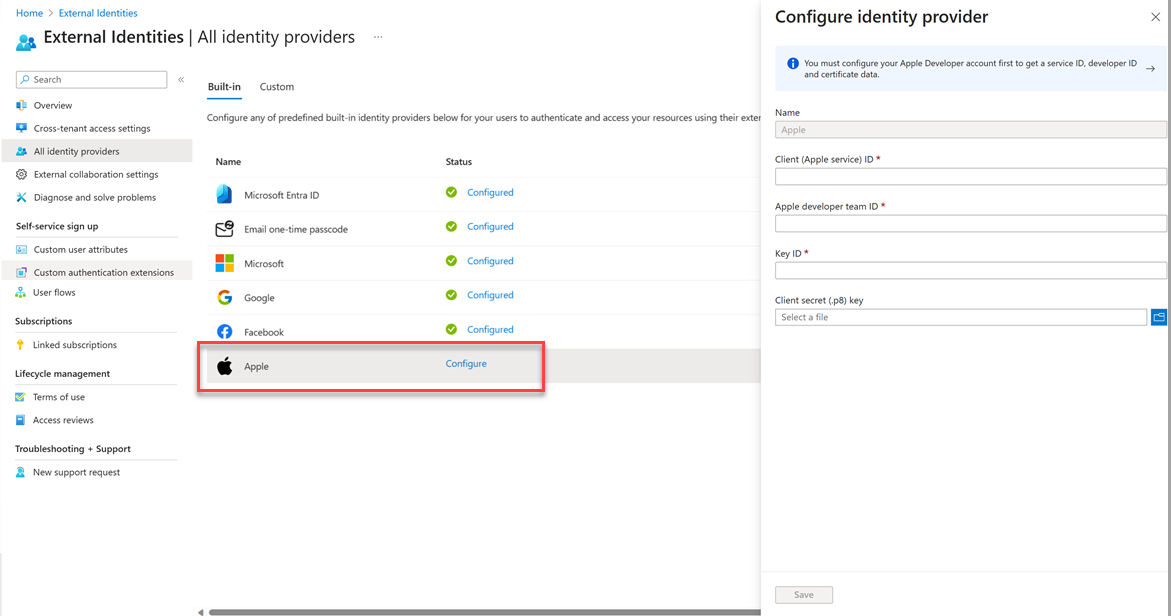Open Apple Developer info banner arrow
The height and width of the screenshot is (616, 1171).
1150,69
